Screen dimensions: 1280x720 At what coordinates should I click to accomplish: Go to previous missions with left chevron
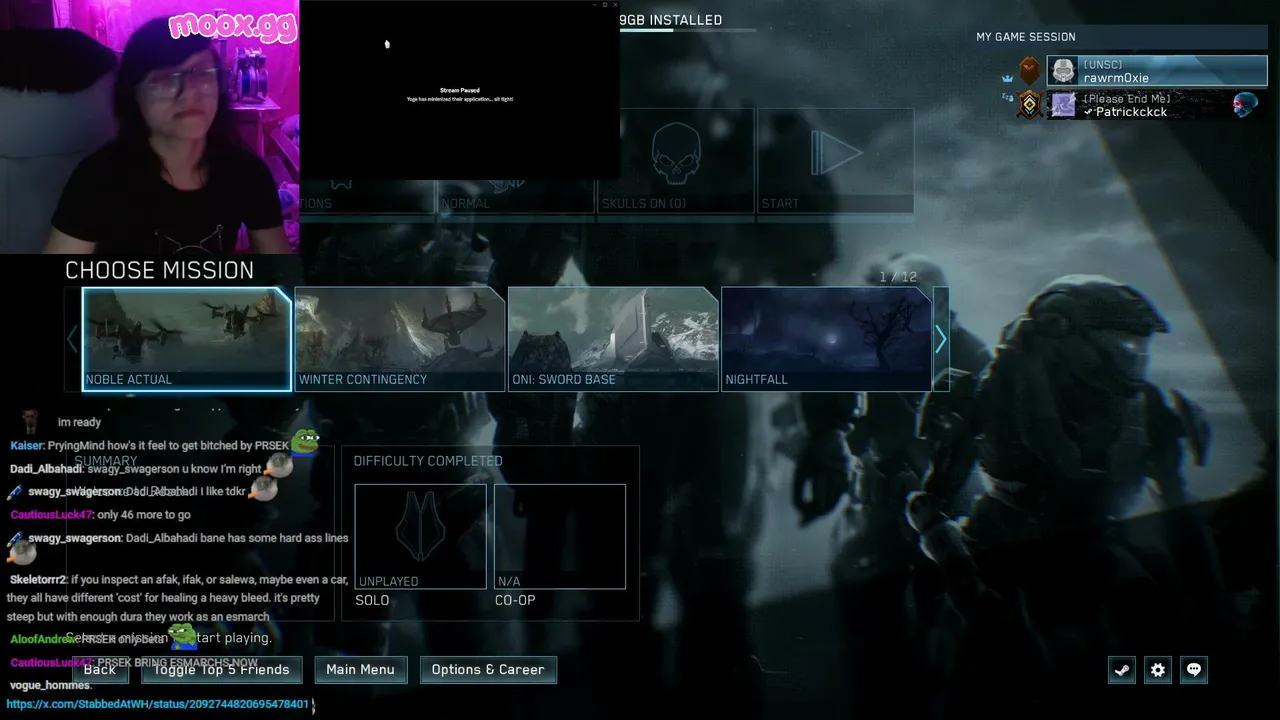pos(72,340)
